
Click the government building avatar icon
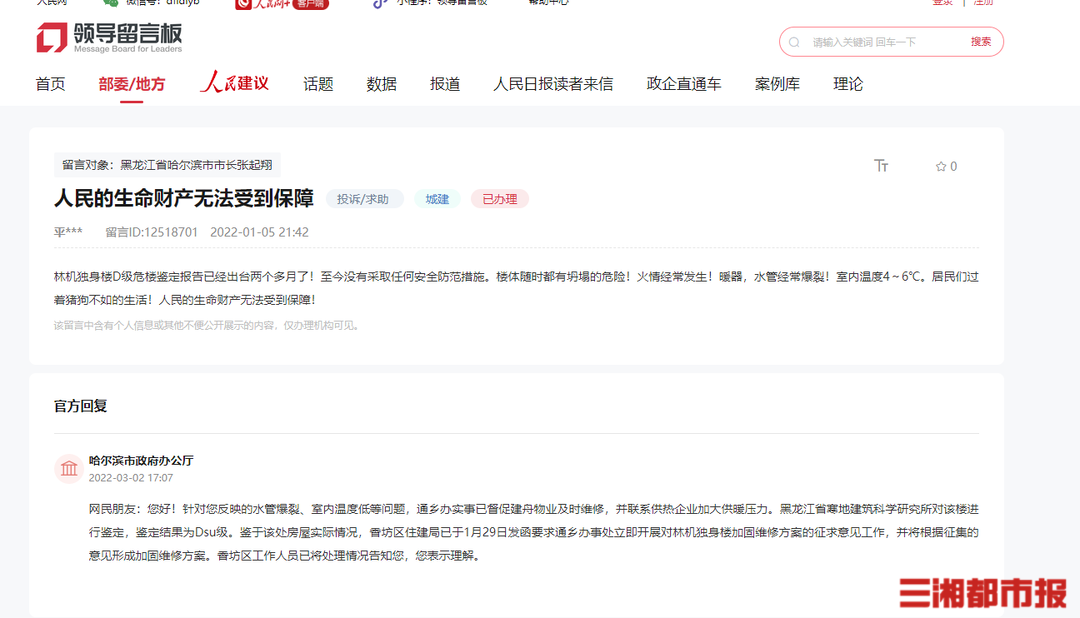click(x=69, y=468)
